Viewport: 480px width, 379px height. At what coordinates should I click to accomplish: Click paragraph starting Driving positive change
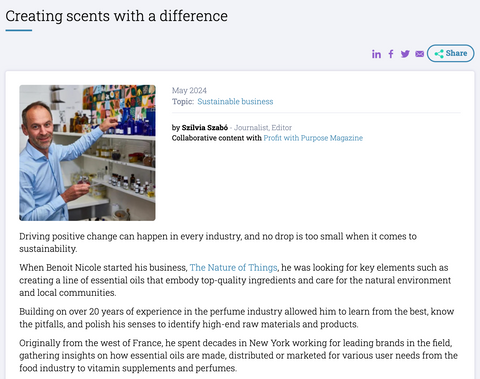(x=218, y=243)
